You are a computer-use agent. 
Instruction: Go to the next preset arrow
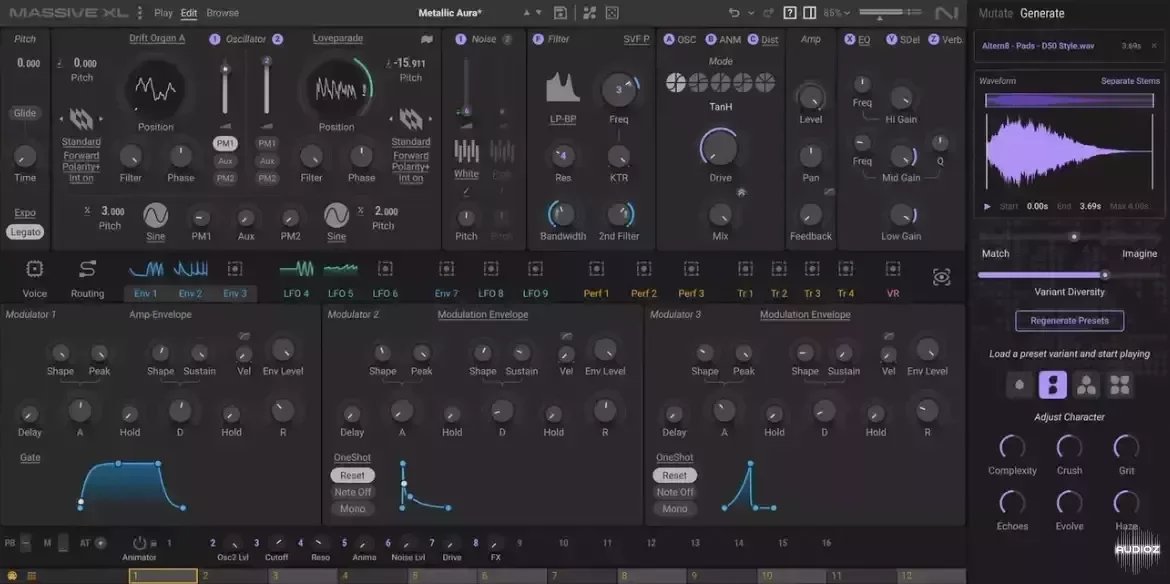[x=538, y=13]
